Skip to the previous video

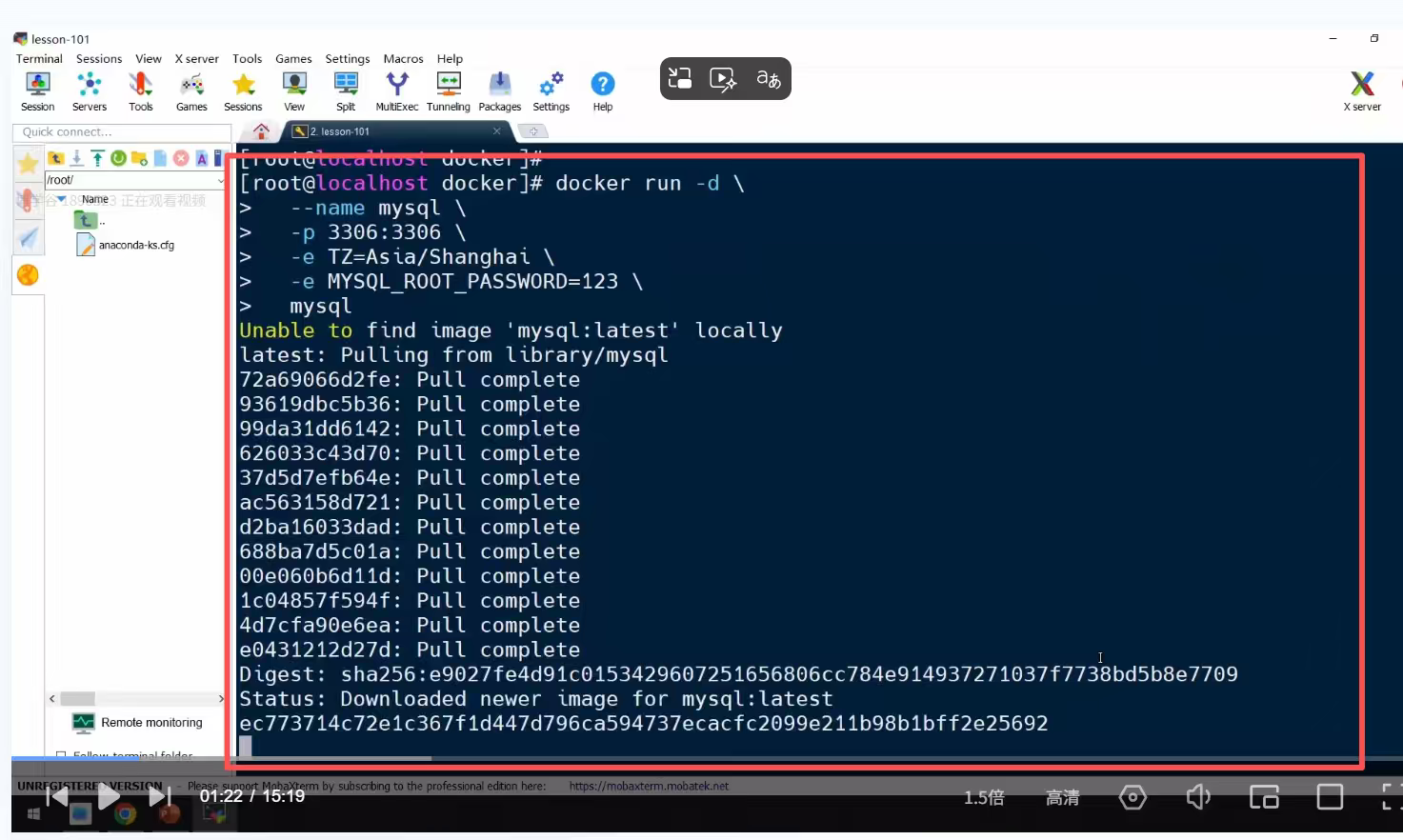click(x=57, y=796)
